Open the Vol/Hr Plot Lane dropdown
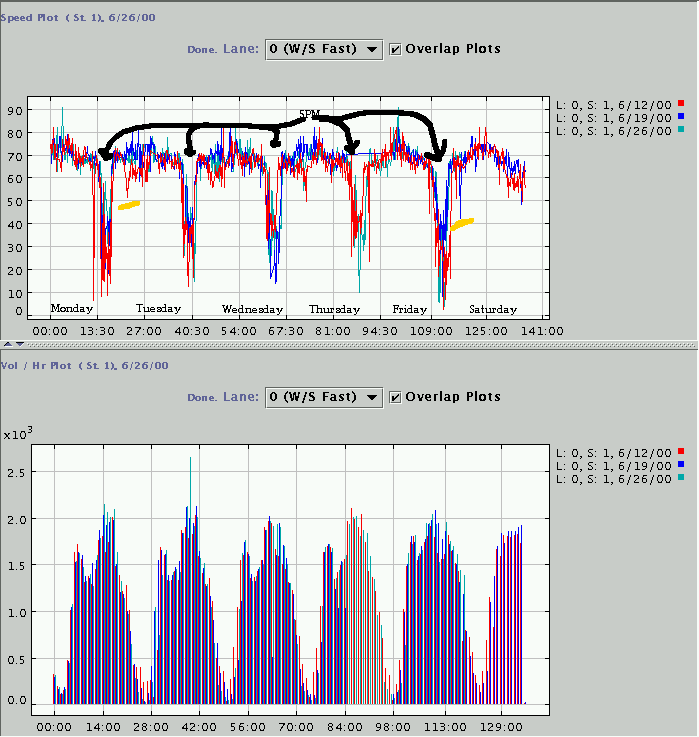Image resolution: width=699 pixels, height=737 pixels. point(323,397)
